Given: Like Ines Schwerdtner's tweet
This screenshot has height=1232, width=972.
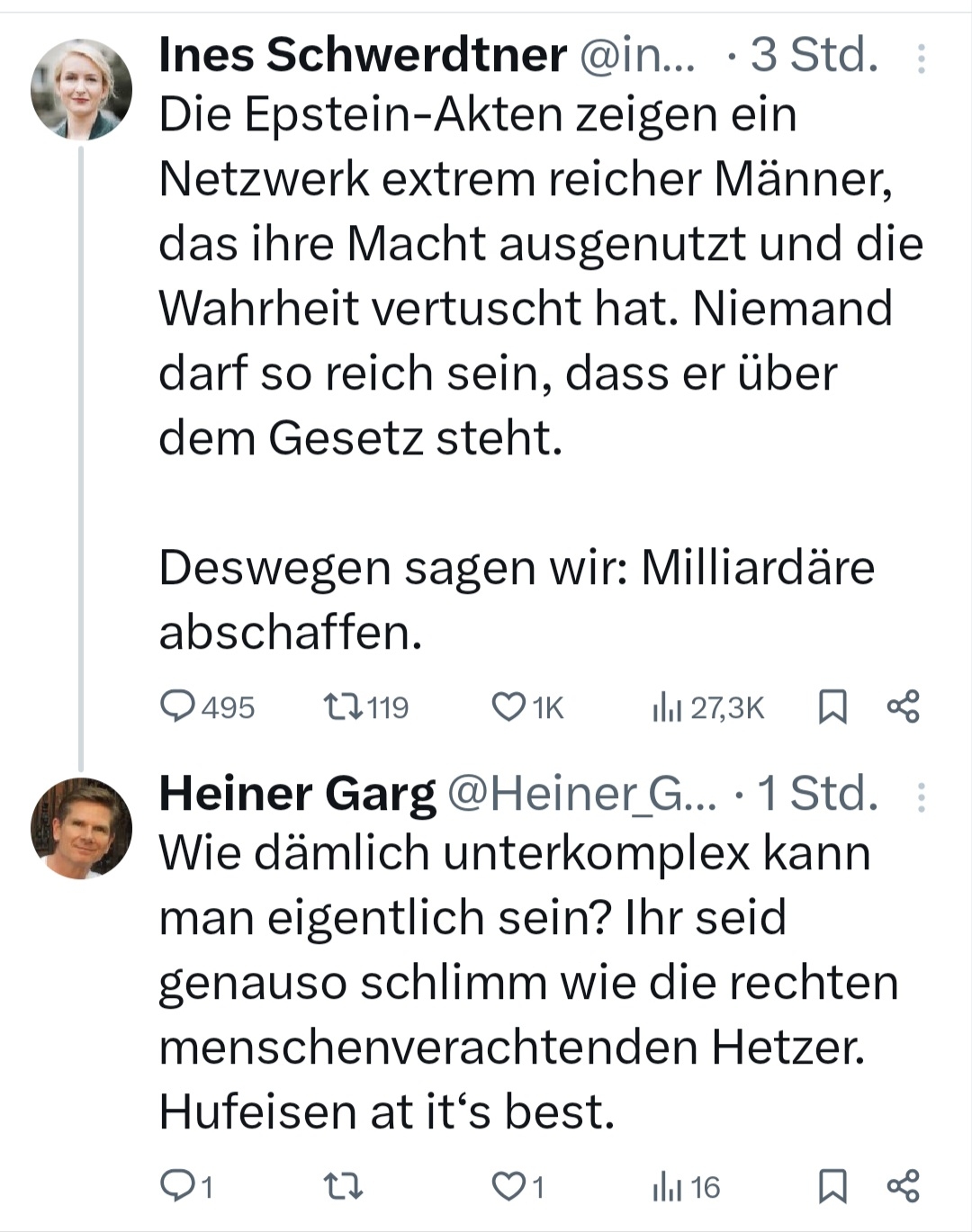Looking at the screenshot, I should point(508,707).
